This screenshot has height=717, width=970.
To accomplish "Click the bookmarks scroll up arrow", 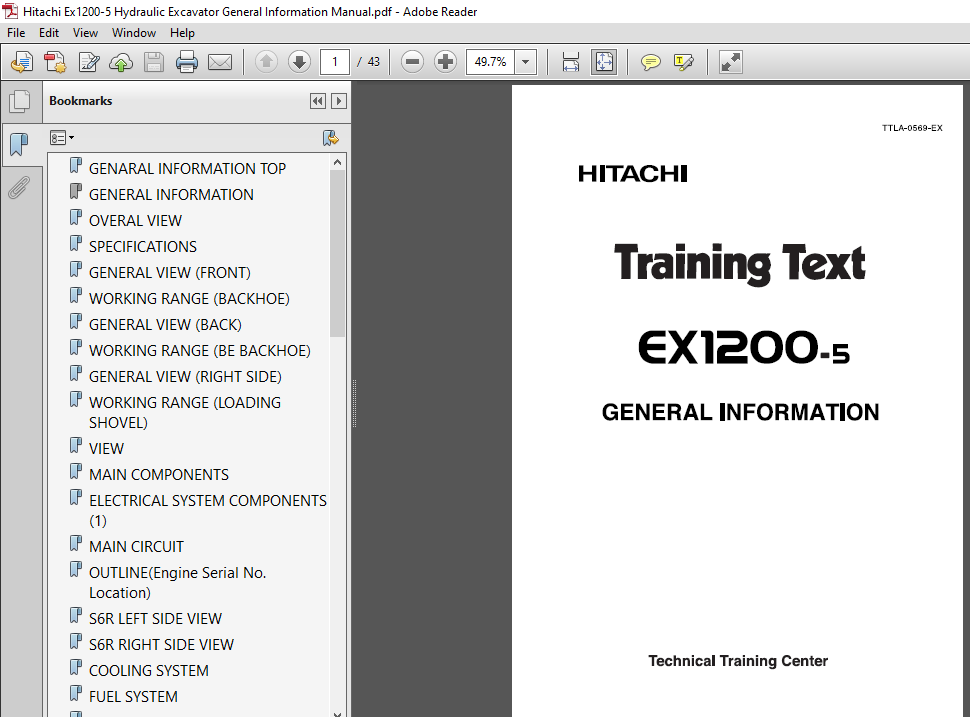I will (337, 162).
